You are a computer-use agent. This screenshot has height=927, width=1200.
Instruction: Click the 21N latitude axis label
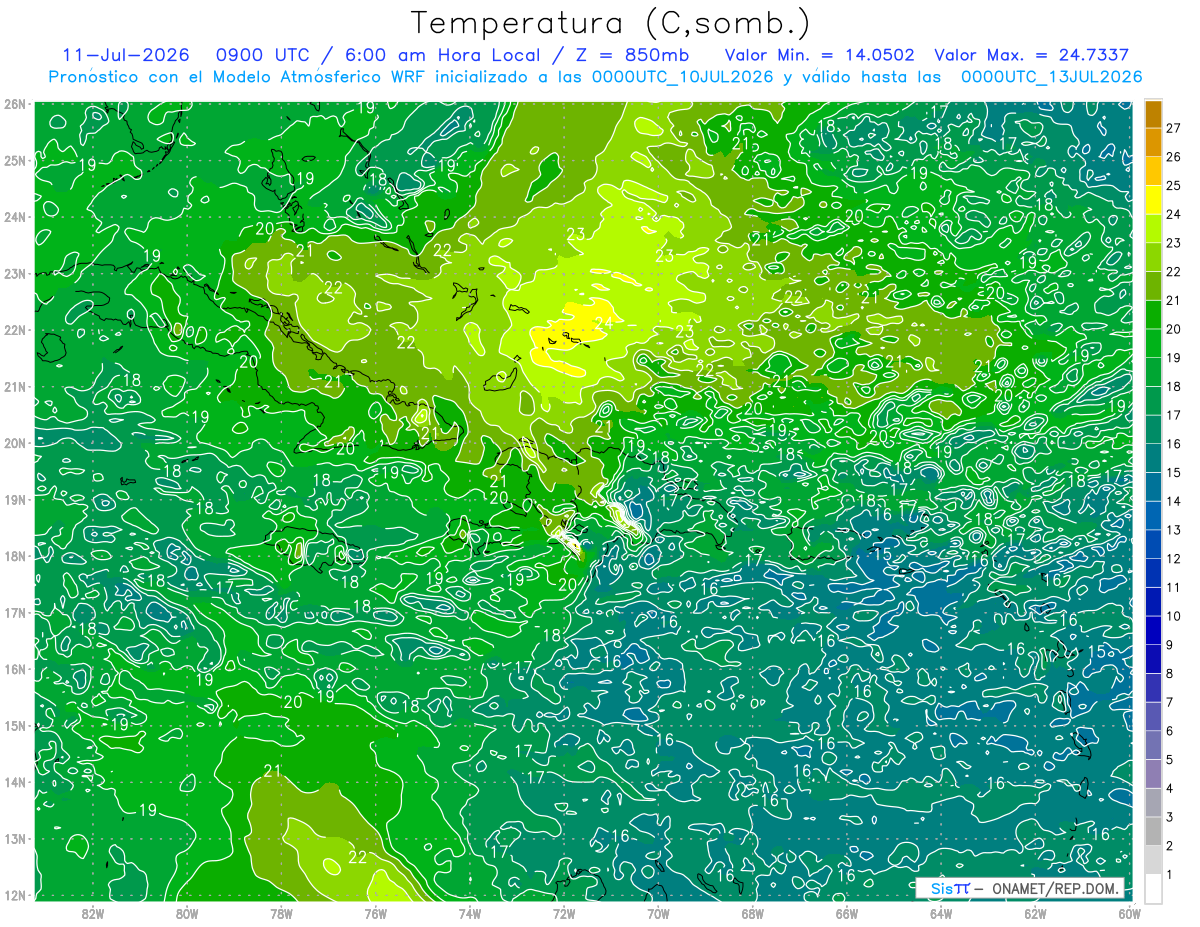tap(15, 387)
